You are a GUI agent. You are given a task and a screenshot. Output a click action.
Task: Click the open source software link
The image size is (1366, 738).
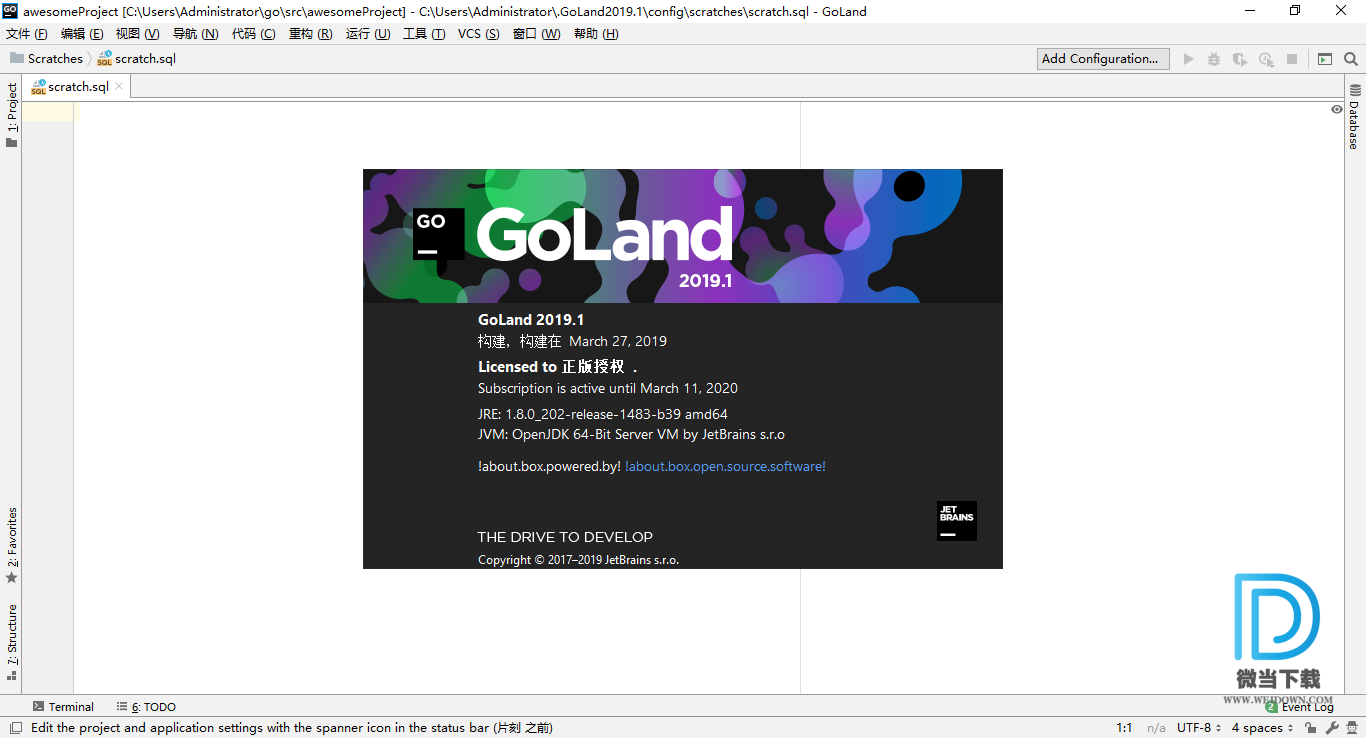pyautogui.click(x=725, y=466)
